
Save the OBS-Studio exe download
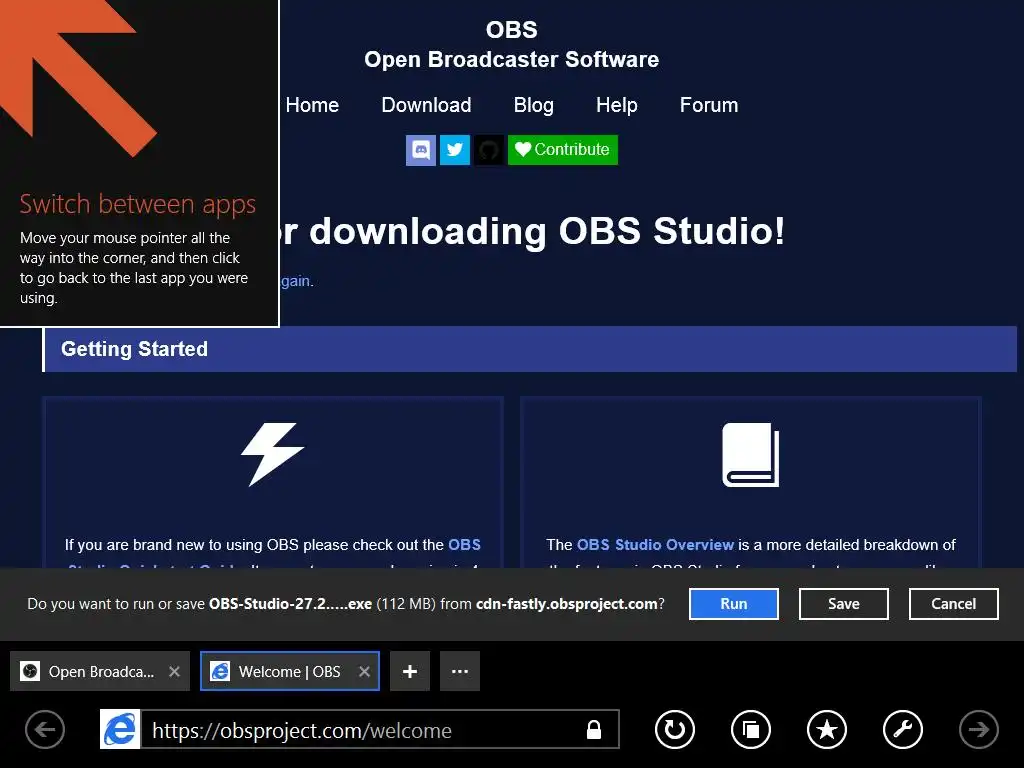843,604
